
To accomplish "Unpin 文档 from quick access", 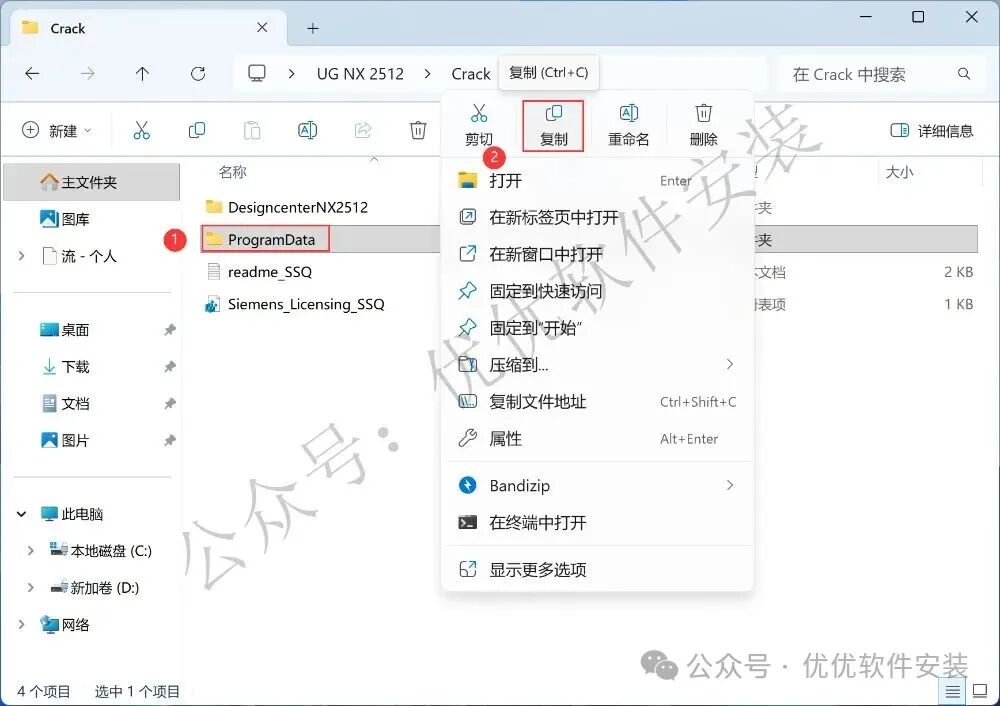I will tap(170, 404).
